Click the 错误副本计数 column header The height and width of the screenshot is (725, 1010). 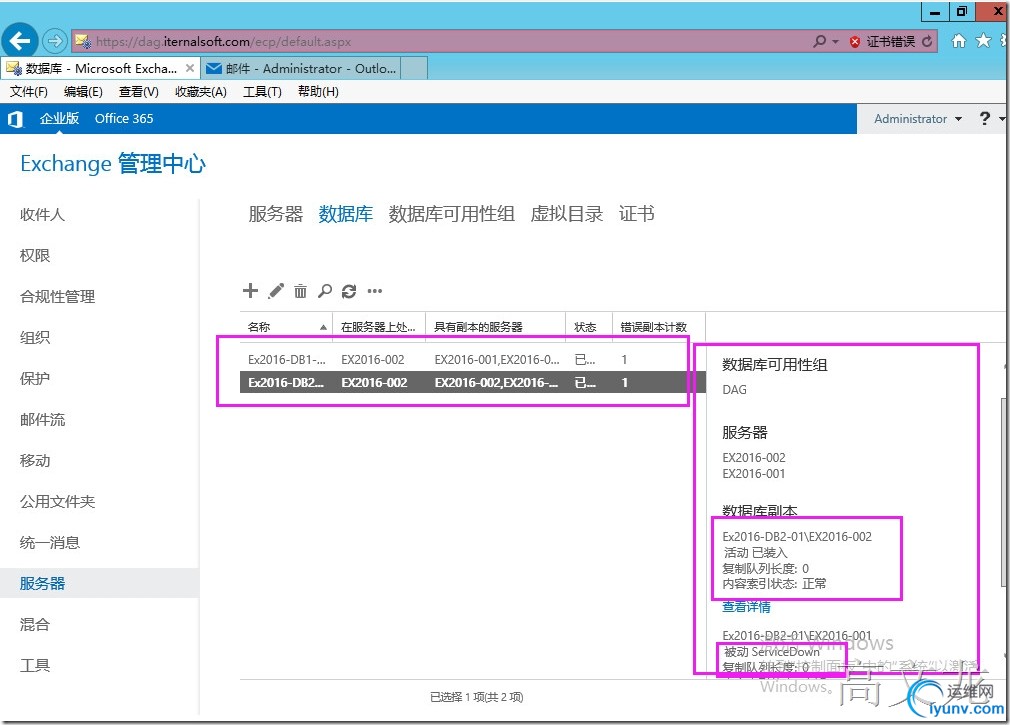(658, 327)
